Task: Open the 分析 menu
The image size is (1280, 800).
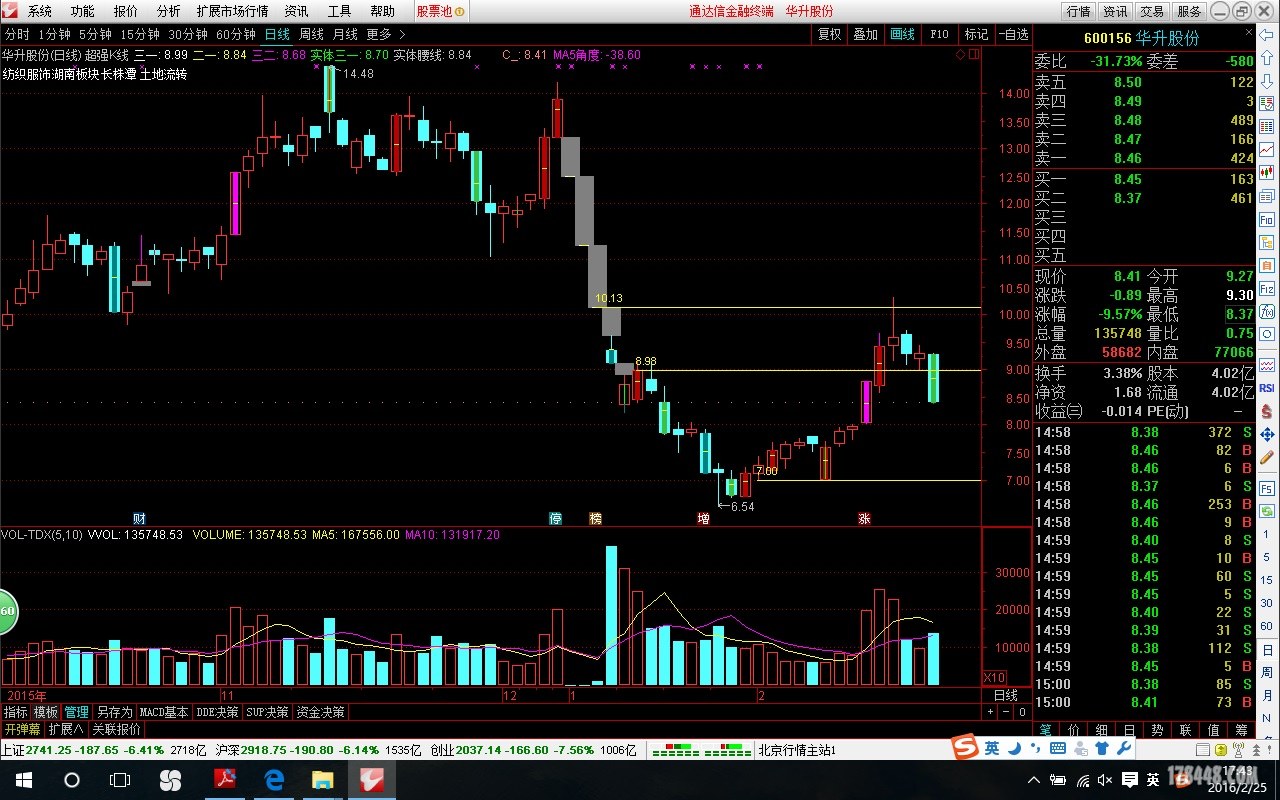Action: pos(169,11)
